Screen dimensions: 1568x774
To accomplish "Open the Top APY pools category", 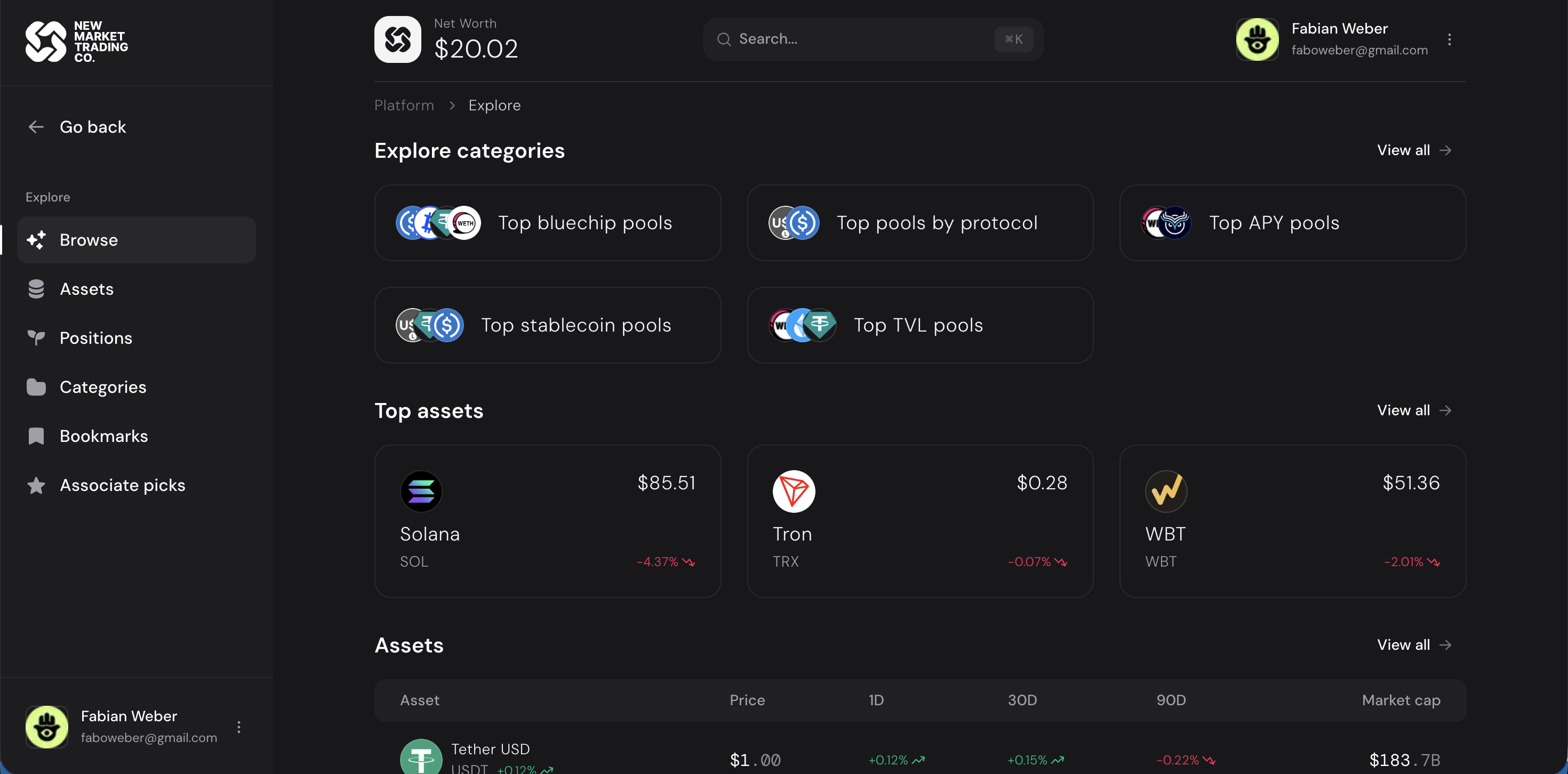I will (x=1292, y=223).
